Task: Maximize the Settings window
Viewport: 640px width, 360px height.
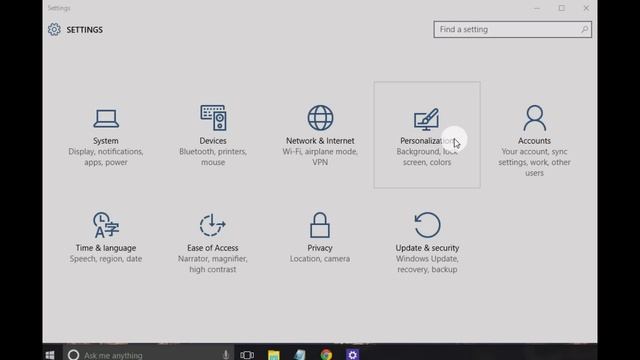Action: coord(562,8)
